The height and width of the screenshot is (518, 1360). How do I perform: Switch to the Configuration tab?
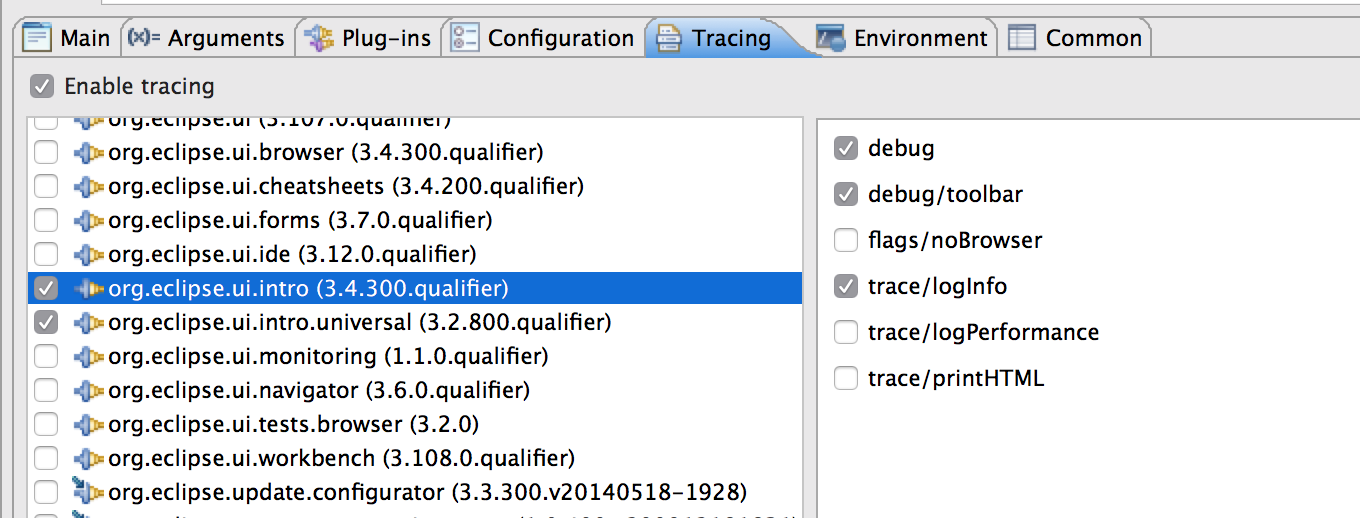click(x=543, y=38)
